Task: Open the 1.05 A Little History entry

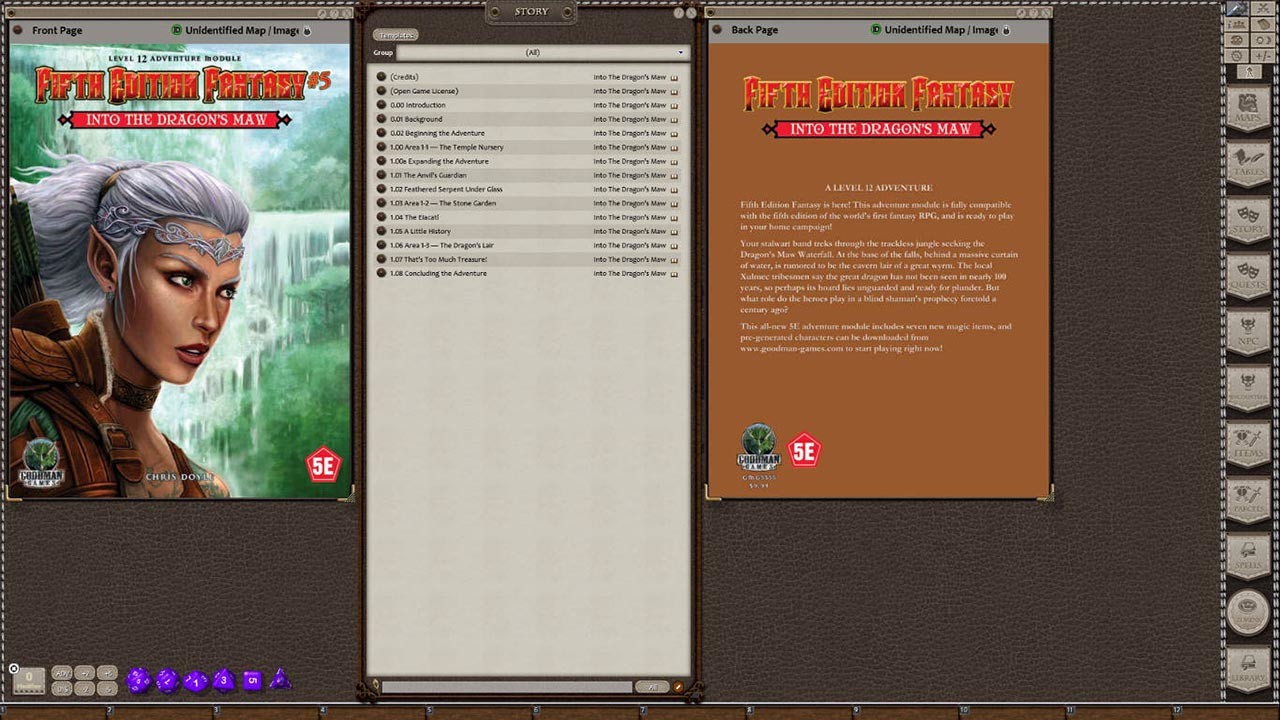Action: click(x=527, y=231)
